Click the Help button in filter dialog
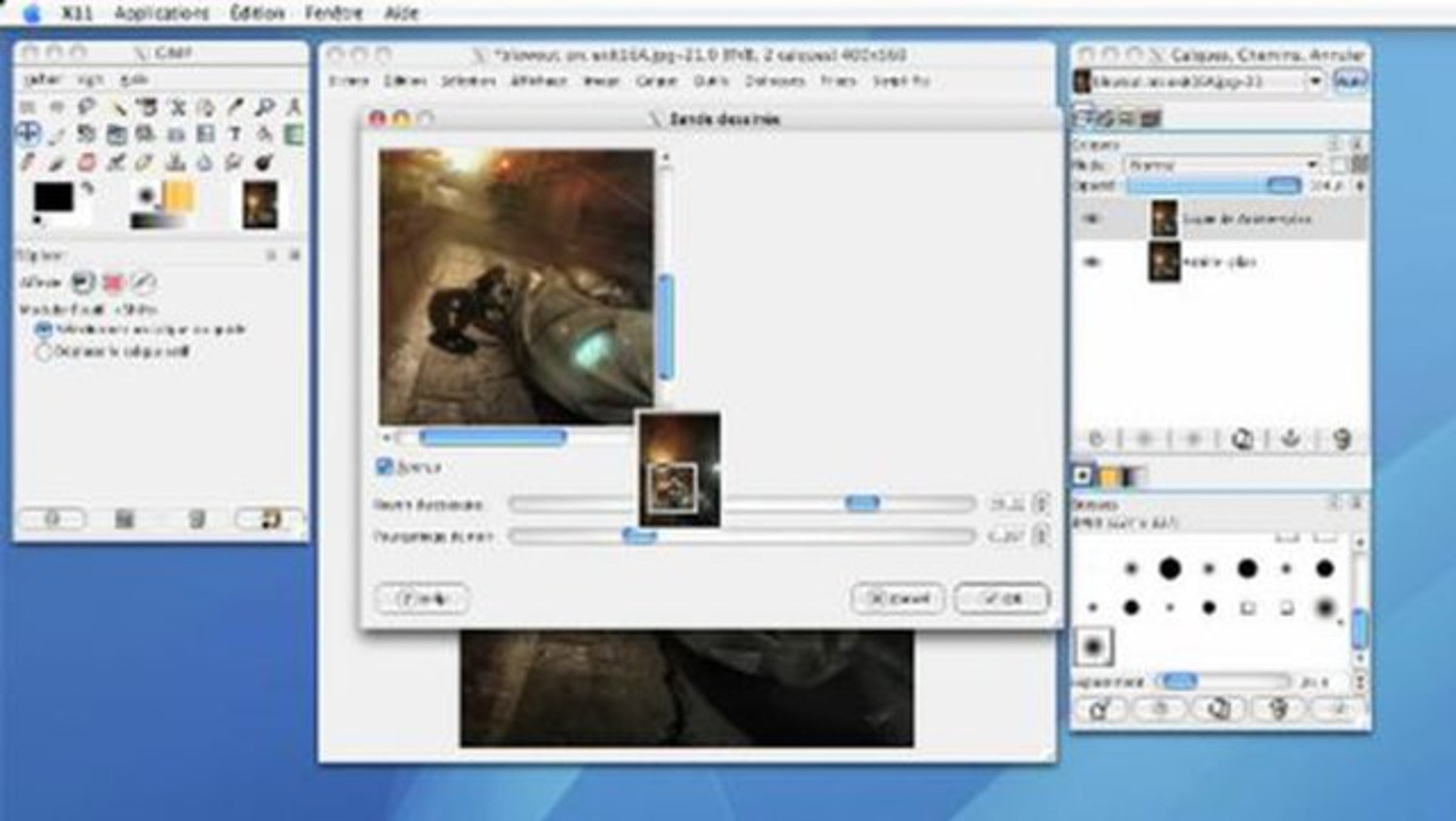 pos(423,599)
